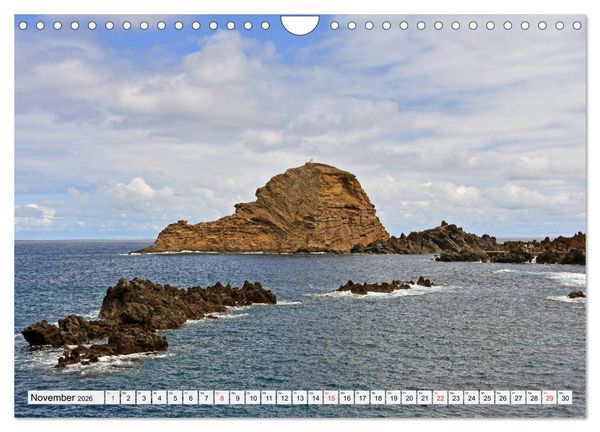
Task: Select date cell 1 in calendar strip
Action: point(112,398)
